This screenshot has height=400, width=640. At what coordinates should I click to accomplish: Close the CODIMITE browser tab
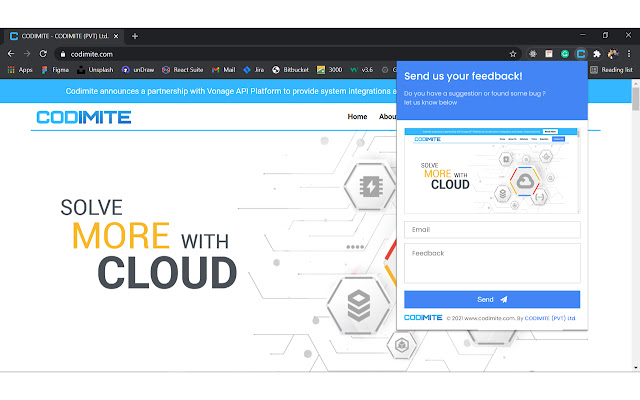tap(116, 36)
